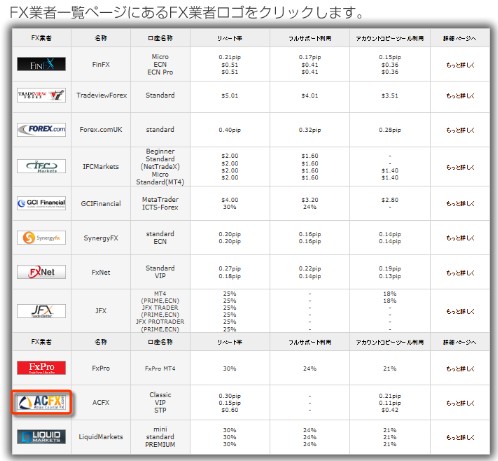
Task: Click the FxPro name cell
Action: pyautogui.click(x=101, y=368)
